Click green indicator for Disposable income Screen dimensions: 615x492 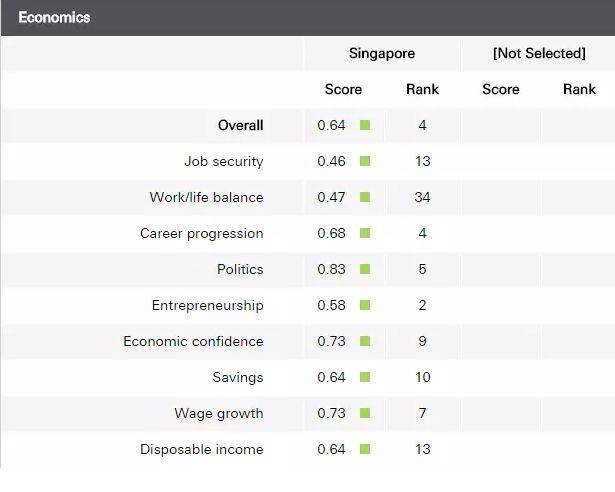[365, 449]
